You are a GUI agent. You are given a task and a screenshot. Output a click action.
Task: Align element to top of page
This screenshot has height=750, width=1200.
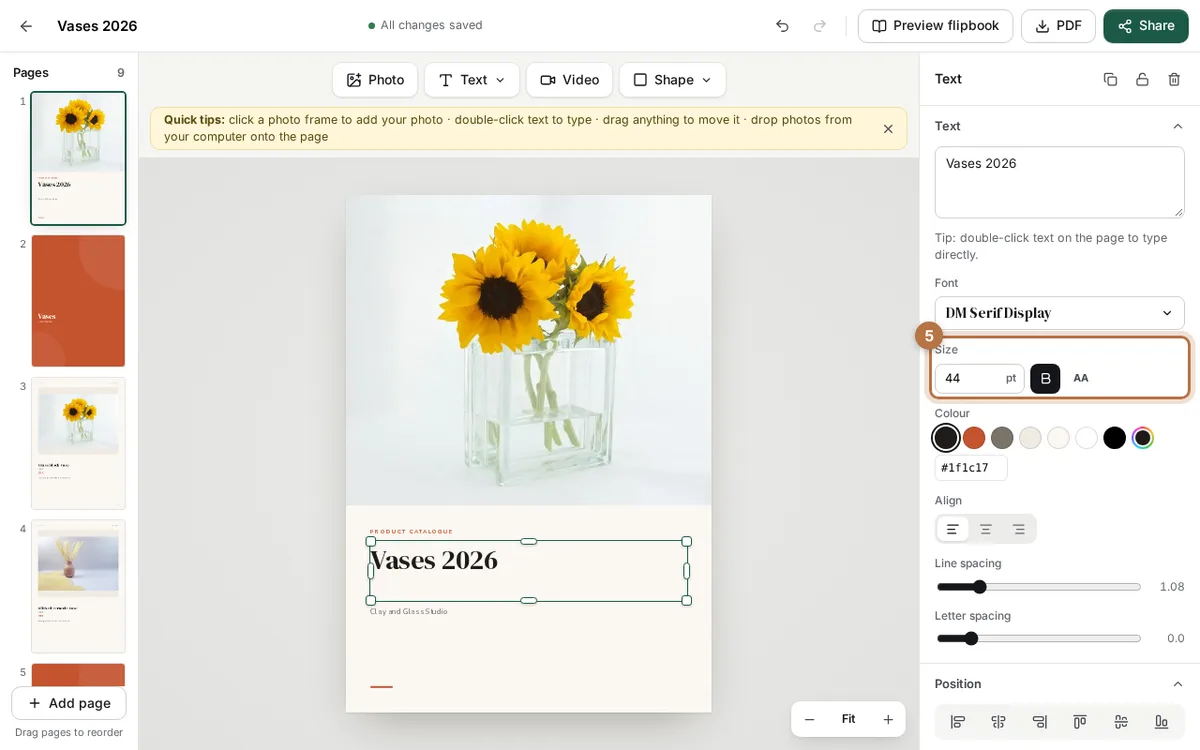tap(1080, 722)
